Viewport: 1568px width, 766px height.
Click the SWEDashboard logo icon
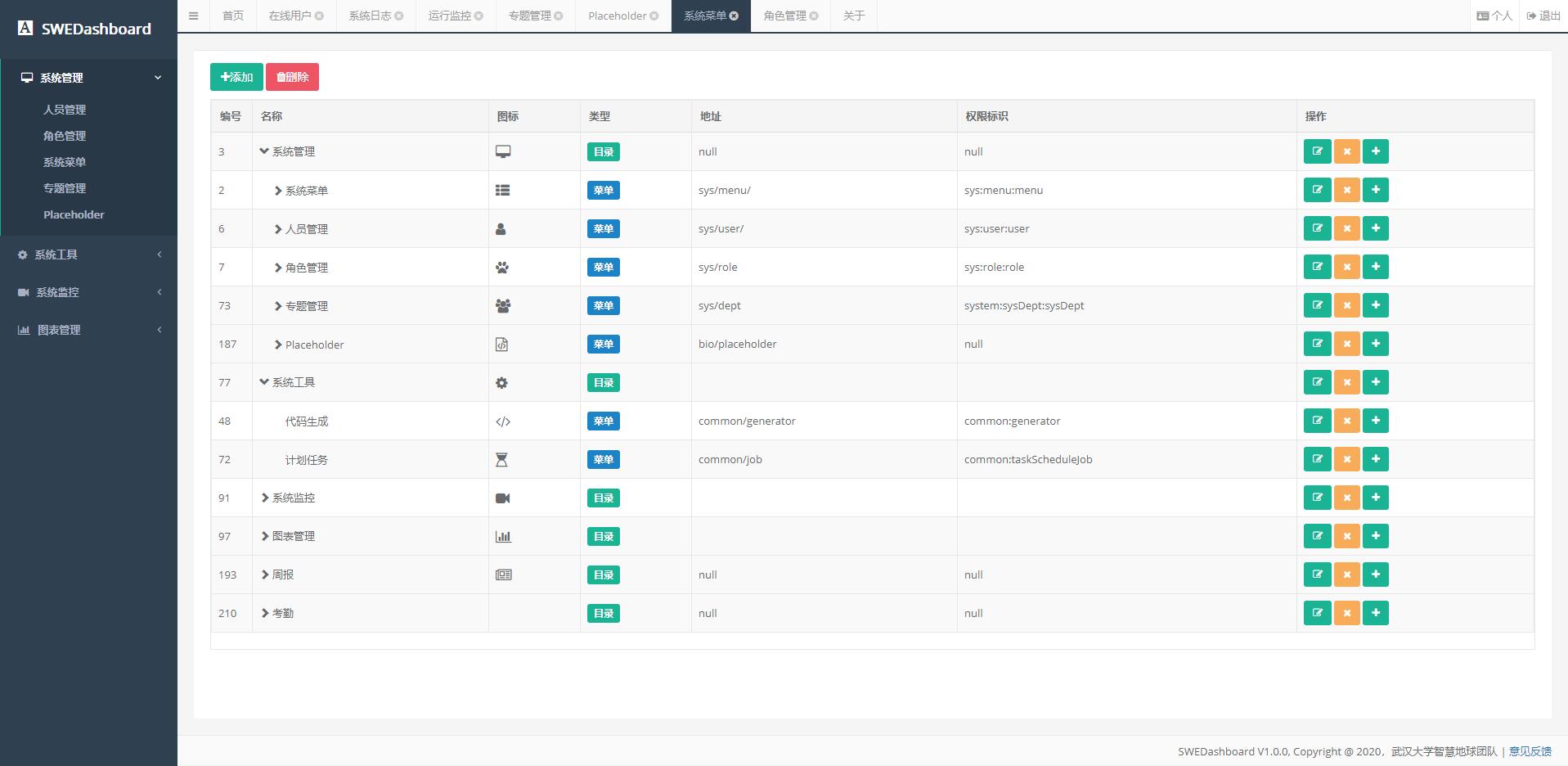(x=25, y=28)
